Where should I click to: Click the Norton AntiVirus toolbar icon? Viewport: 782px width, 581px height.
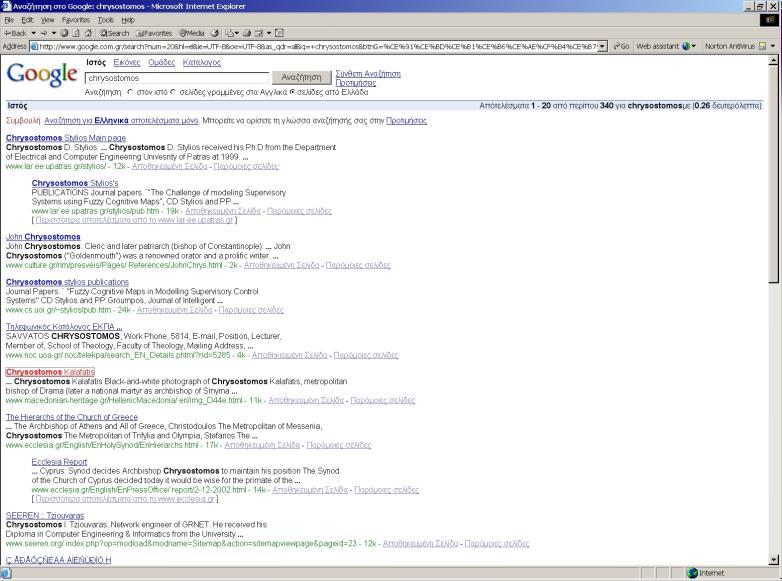coord(762,46)
